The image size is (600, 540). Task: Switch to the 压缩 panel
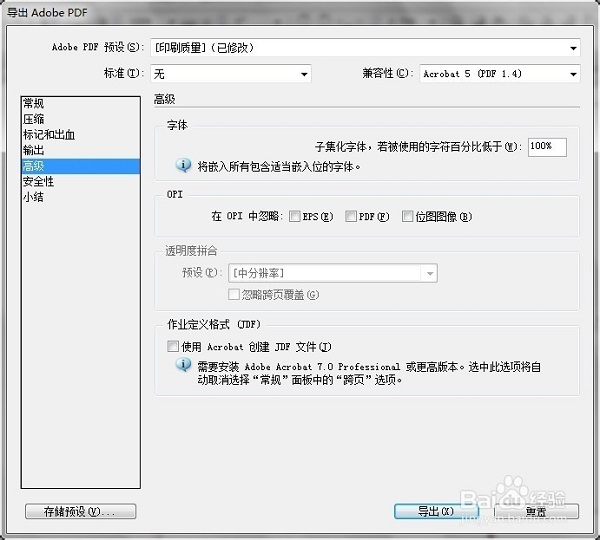(x=34, y=119)
